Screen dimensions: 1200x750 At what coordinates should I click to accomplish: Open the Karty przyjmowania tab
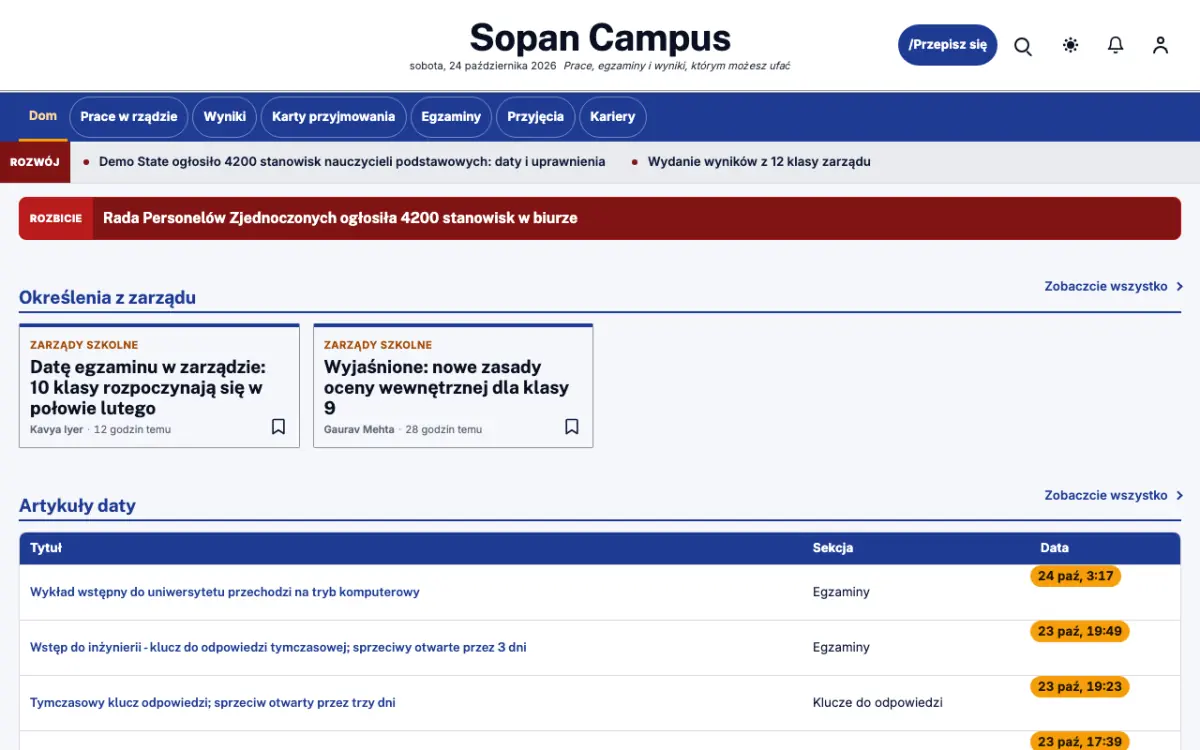click(334, 117)
